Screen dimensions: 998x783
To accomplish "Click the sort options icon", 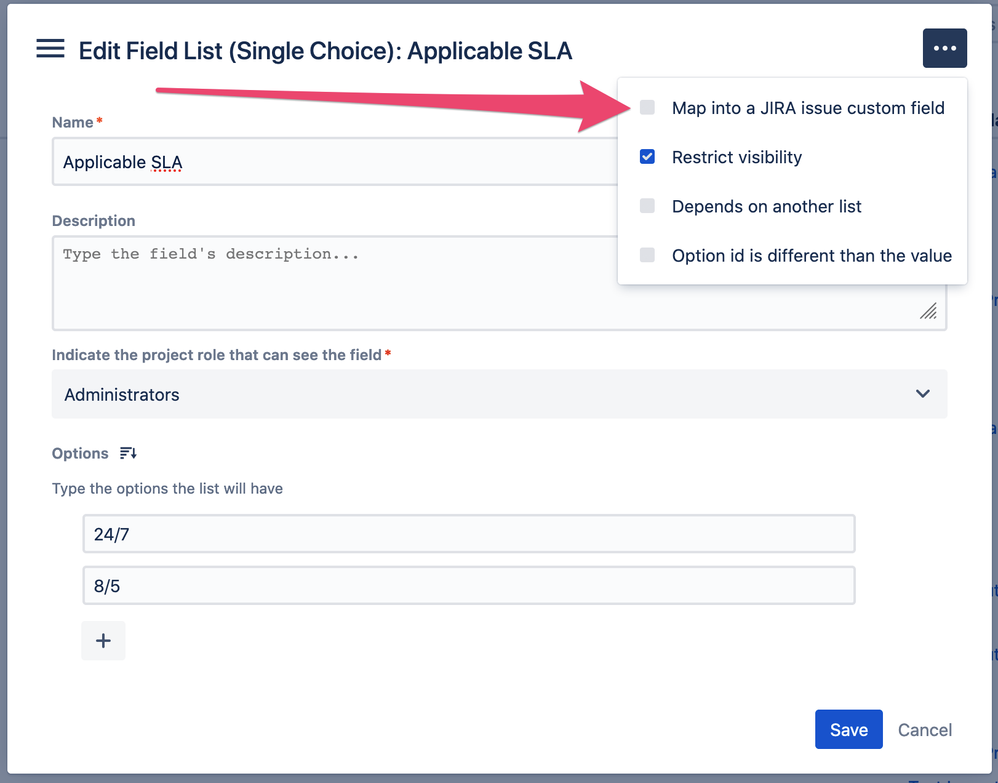I will click(128, 453).
